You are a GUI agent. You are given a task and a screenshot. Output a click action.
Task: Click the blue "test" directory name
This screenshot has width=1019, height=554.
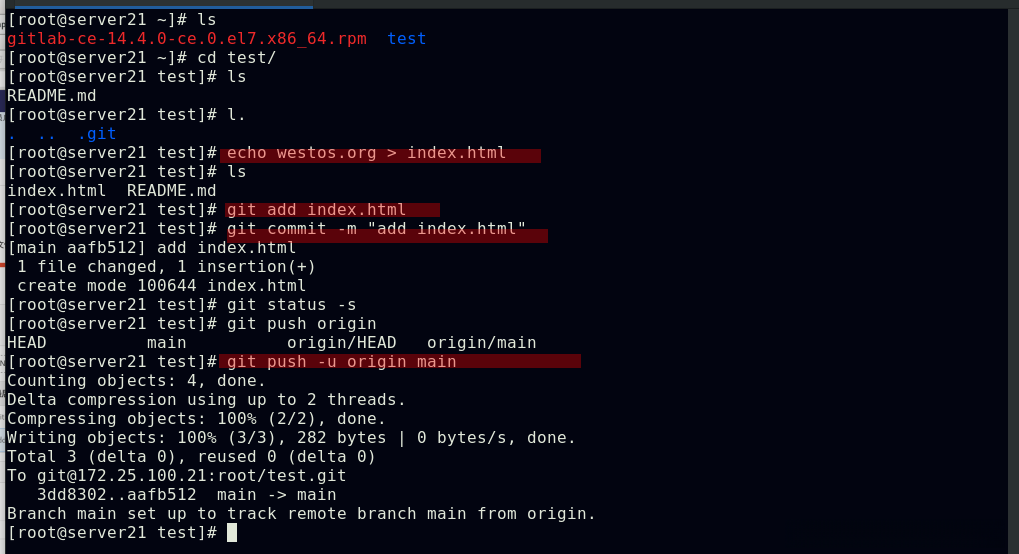tap(406, 39)
